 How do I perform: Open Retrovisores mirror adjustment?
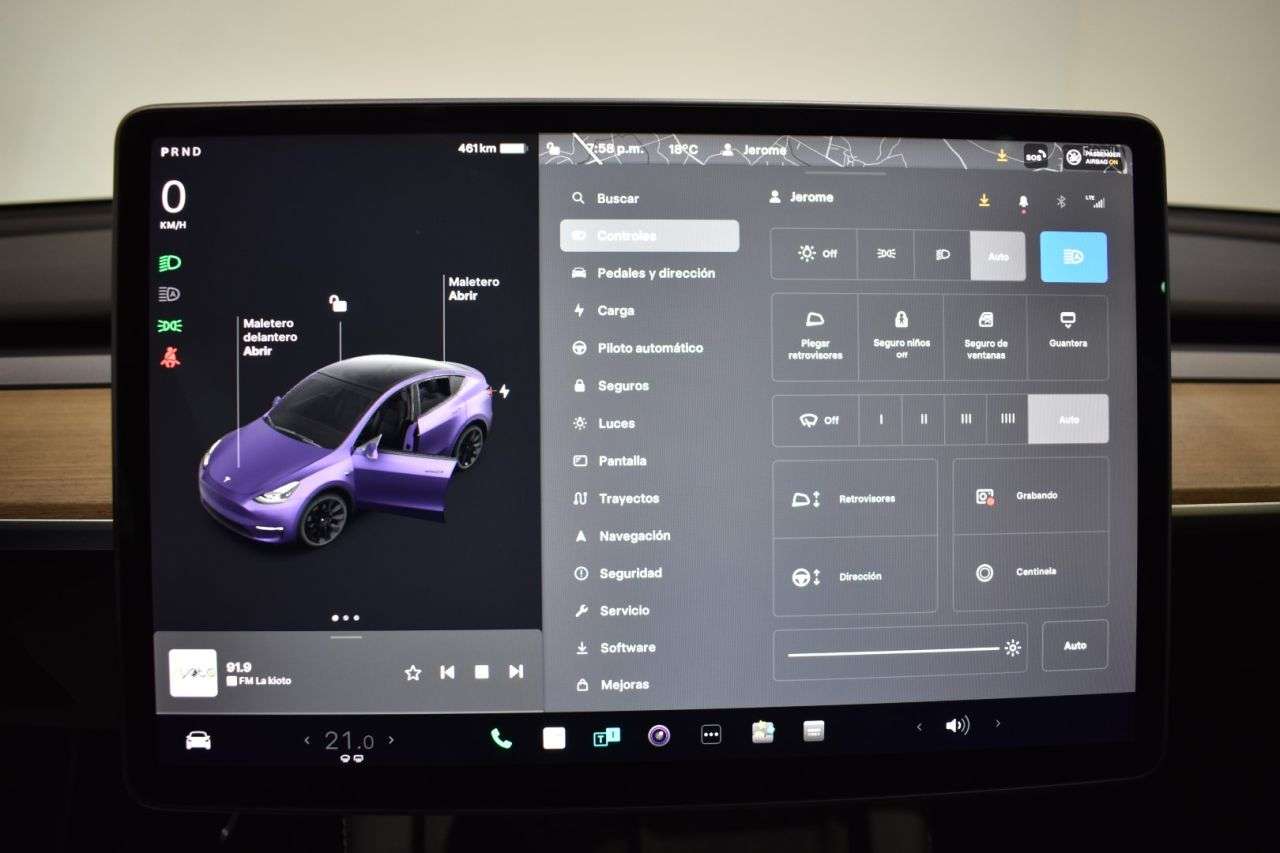pyautogui.click(x=855, y=497)
